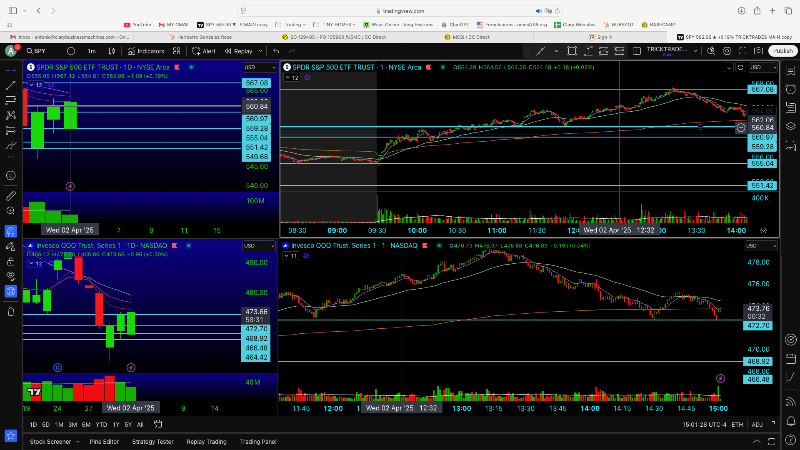Select the 5D date range
Image resolution: width=800 pixels, height=450 pixels.
click(x=46, y=424)
